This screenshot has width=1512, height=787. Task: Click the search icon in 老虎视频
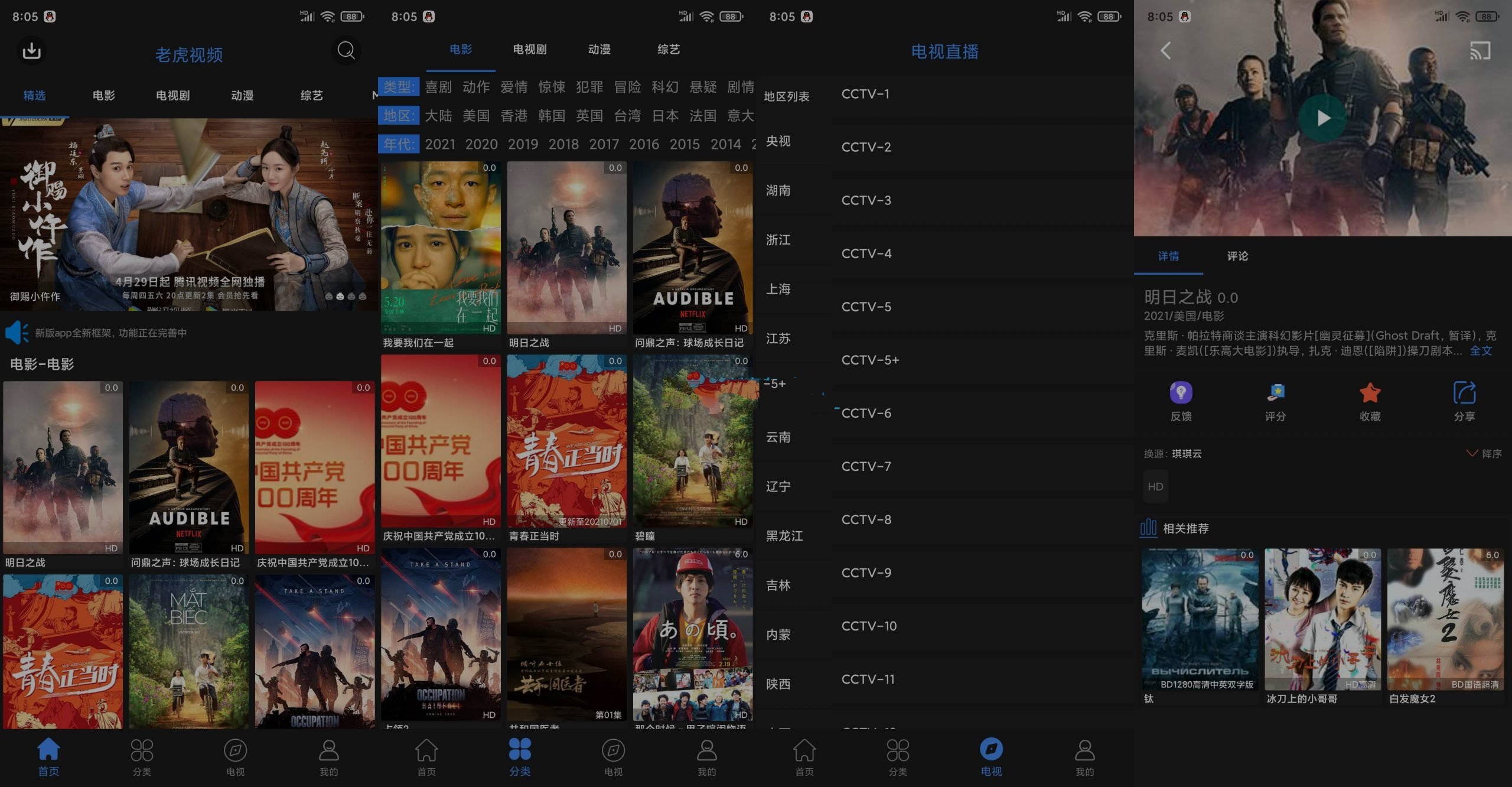pos(347,51)
